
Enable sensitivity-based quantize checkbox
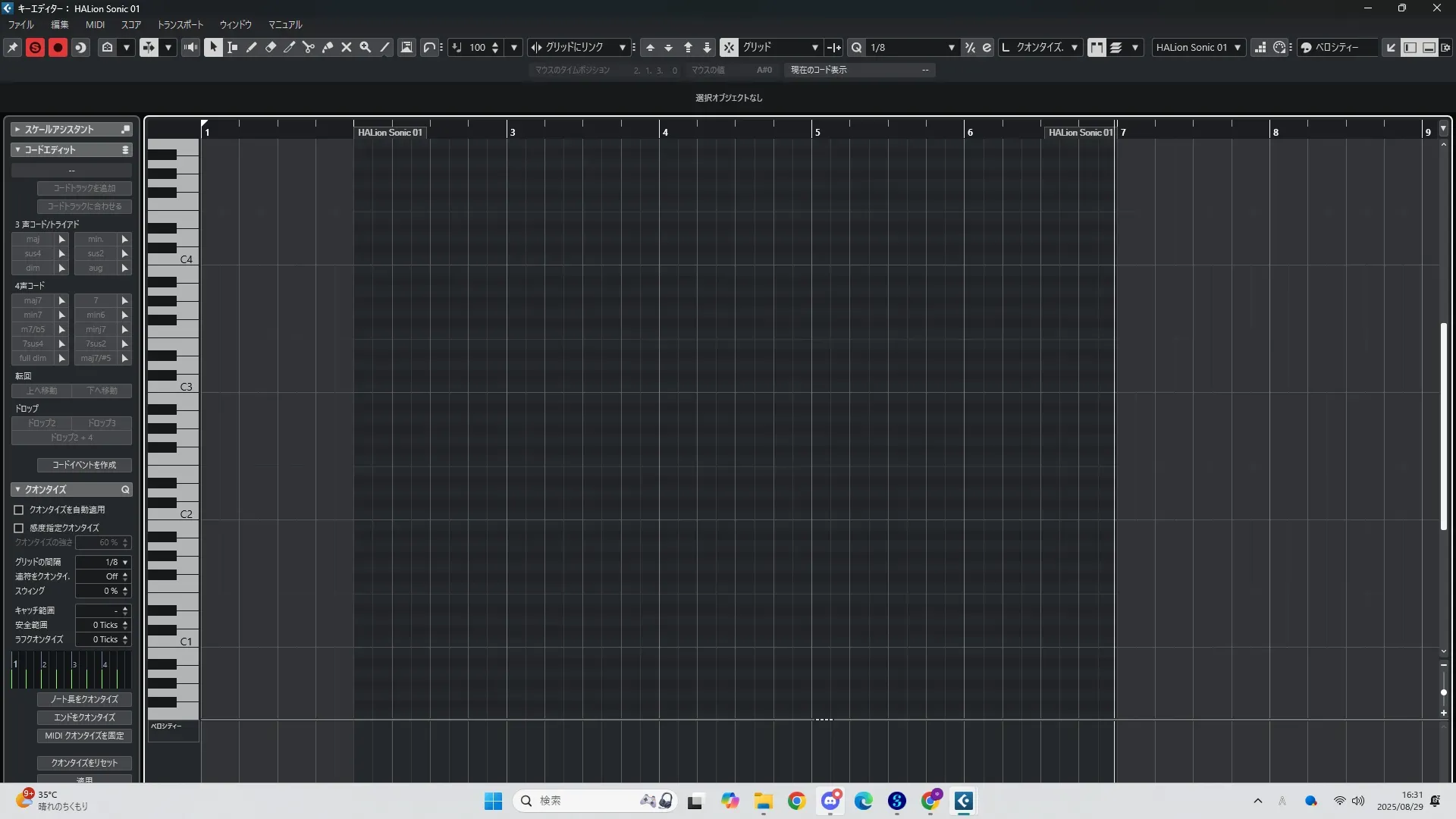19,528
